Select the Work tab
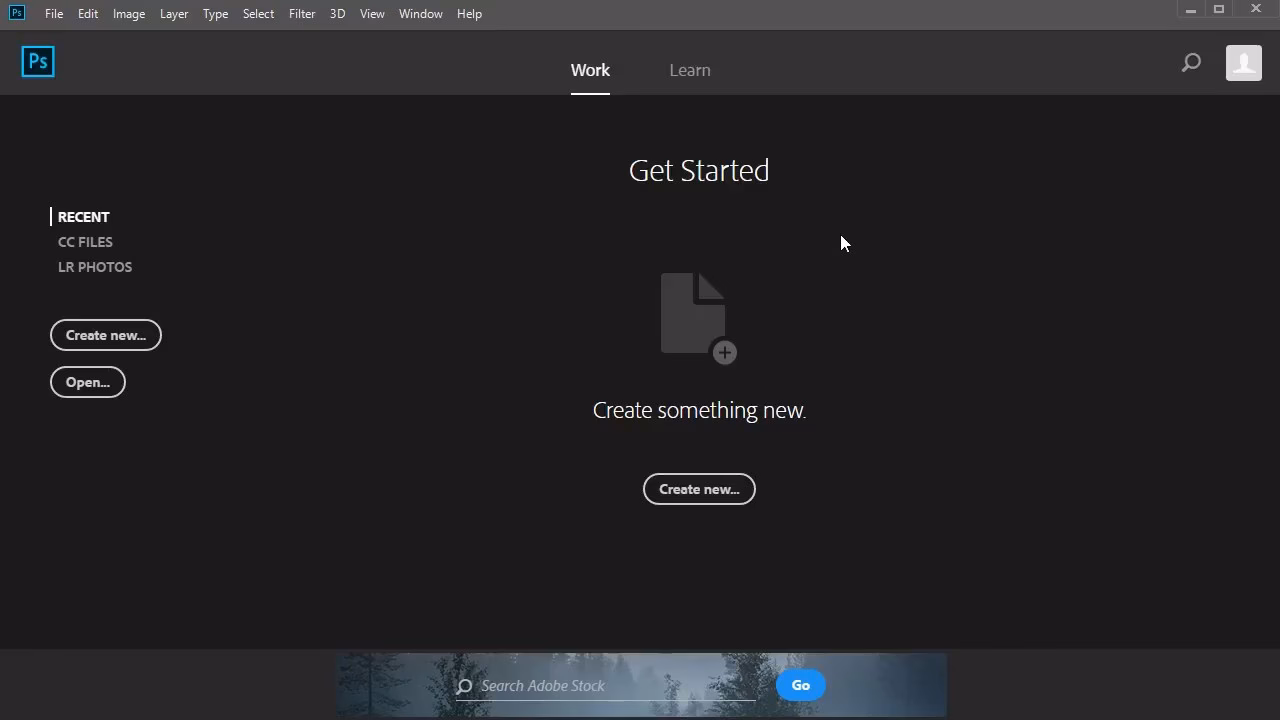 pyautogui.click(x=590, y=70)
